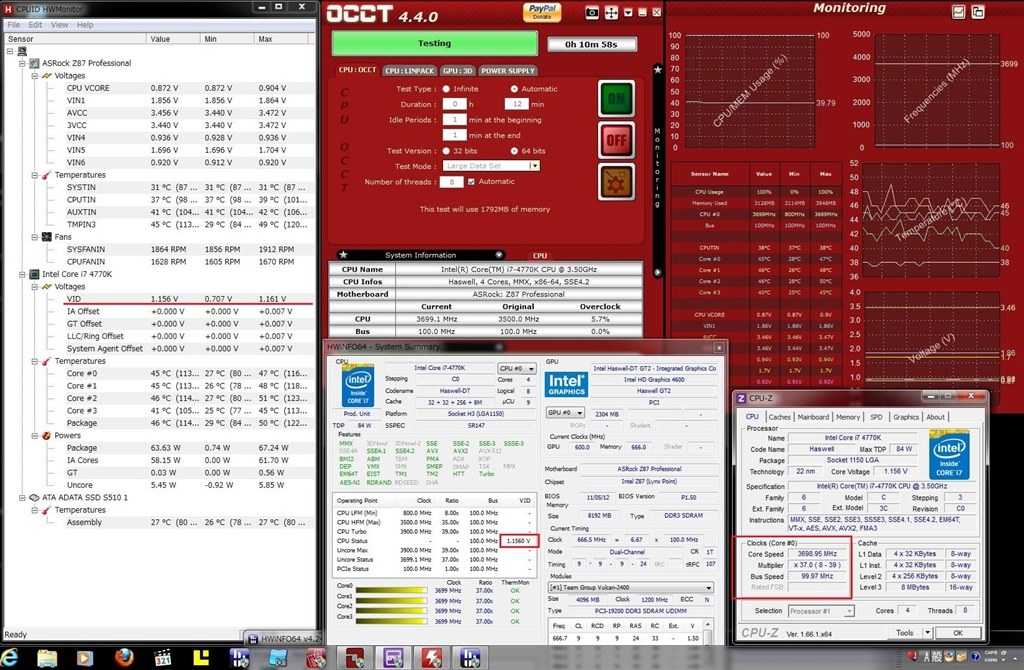
Task: Choose the 64 bits test version
Action: tap(514, 151)
